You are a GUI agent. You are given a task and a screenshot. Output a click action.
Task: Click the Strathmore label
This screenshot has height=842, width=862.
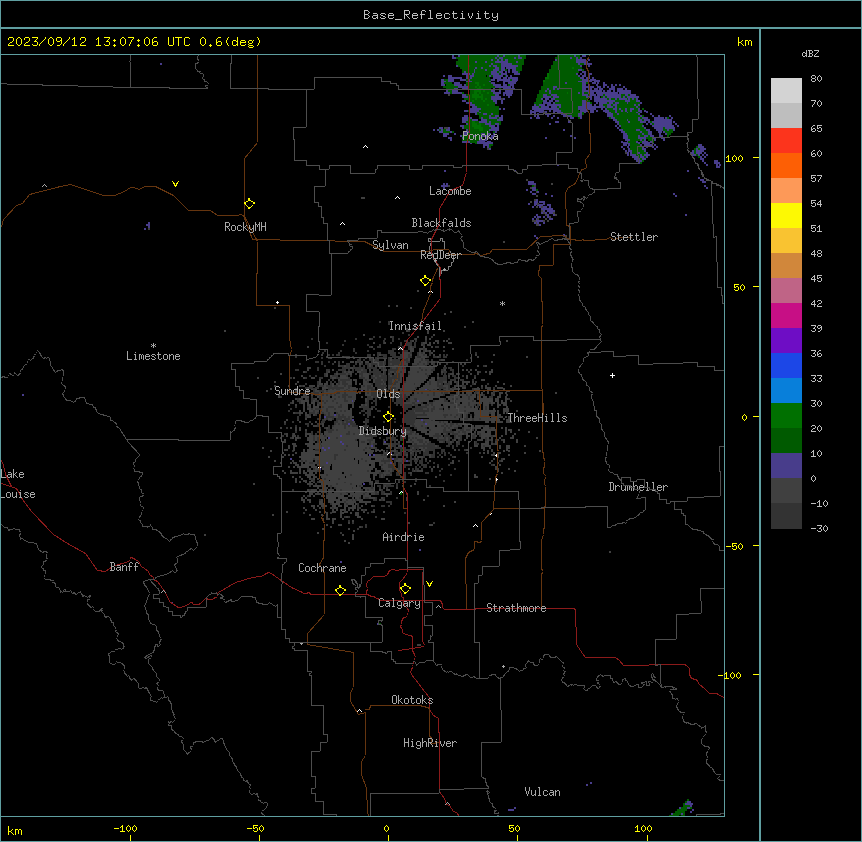[x=516, y=608]
